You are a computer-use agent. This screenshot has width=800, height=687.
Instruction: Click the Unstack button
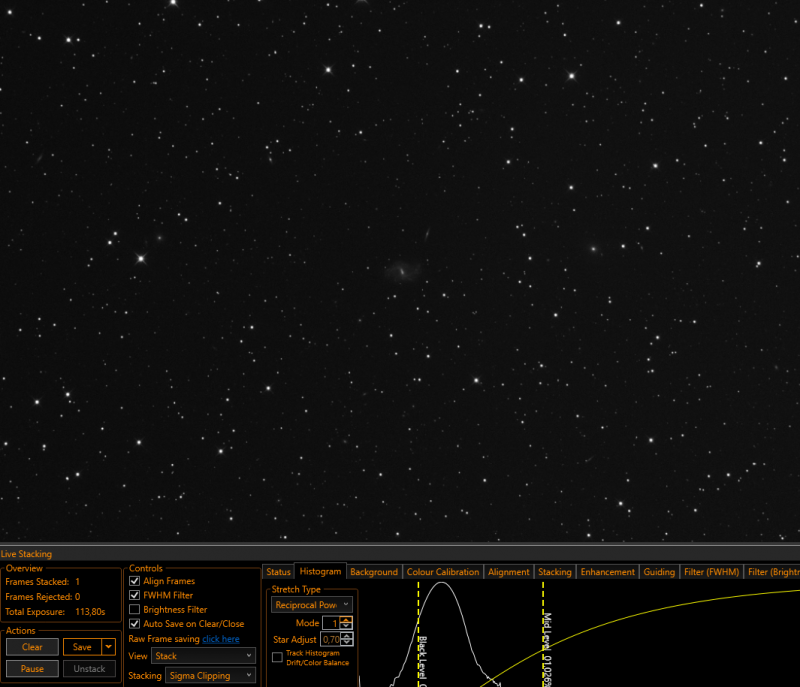coord(89,668)
